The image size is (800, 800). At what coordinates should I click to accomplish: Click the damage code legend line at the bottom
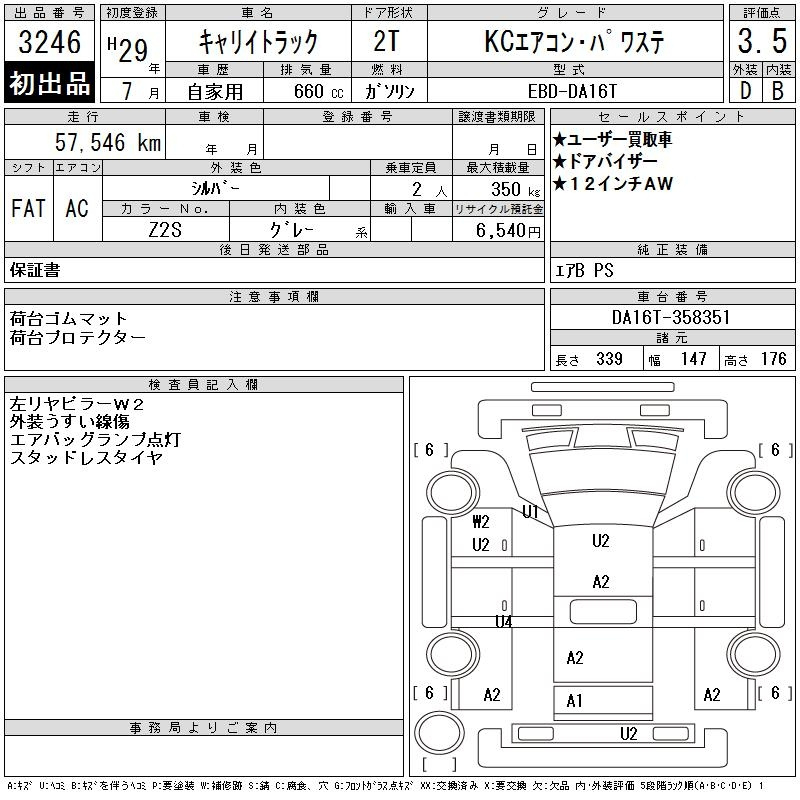(x=385, y=786)
